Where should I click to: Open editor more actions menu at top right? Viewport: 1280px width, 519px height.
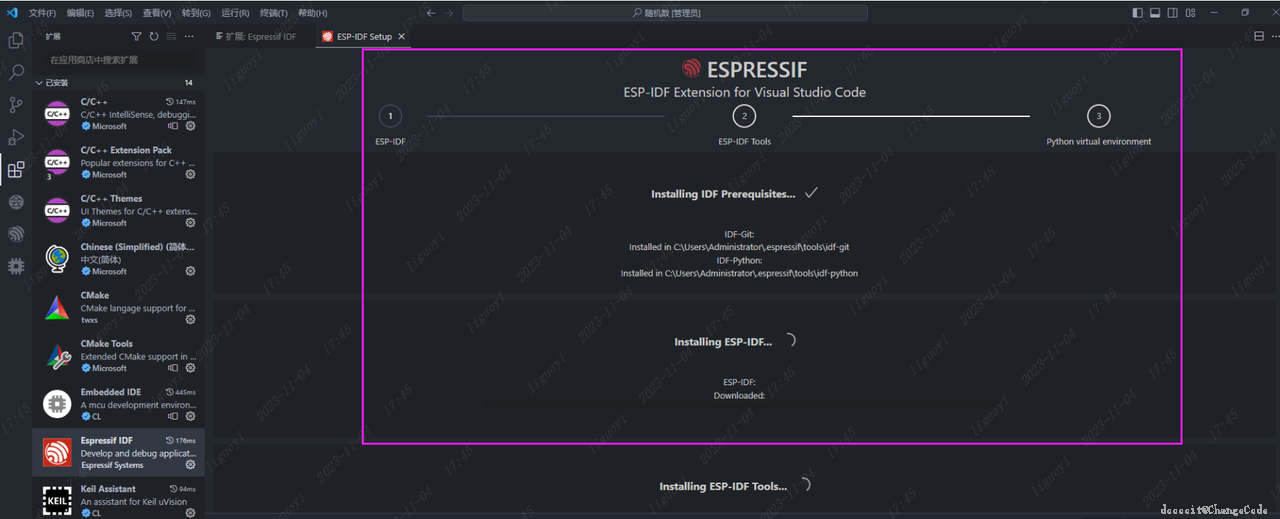coord(1274,36)
